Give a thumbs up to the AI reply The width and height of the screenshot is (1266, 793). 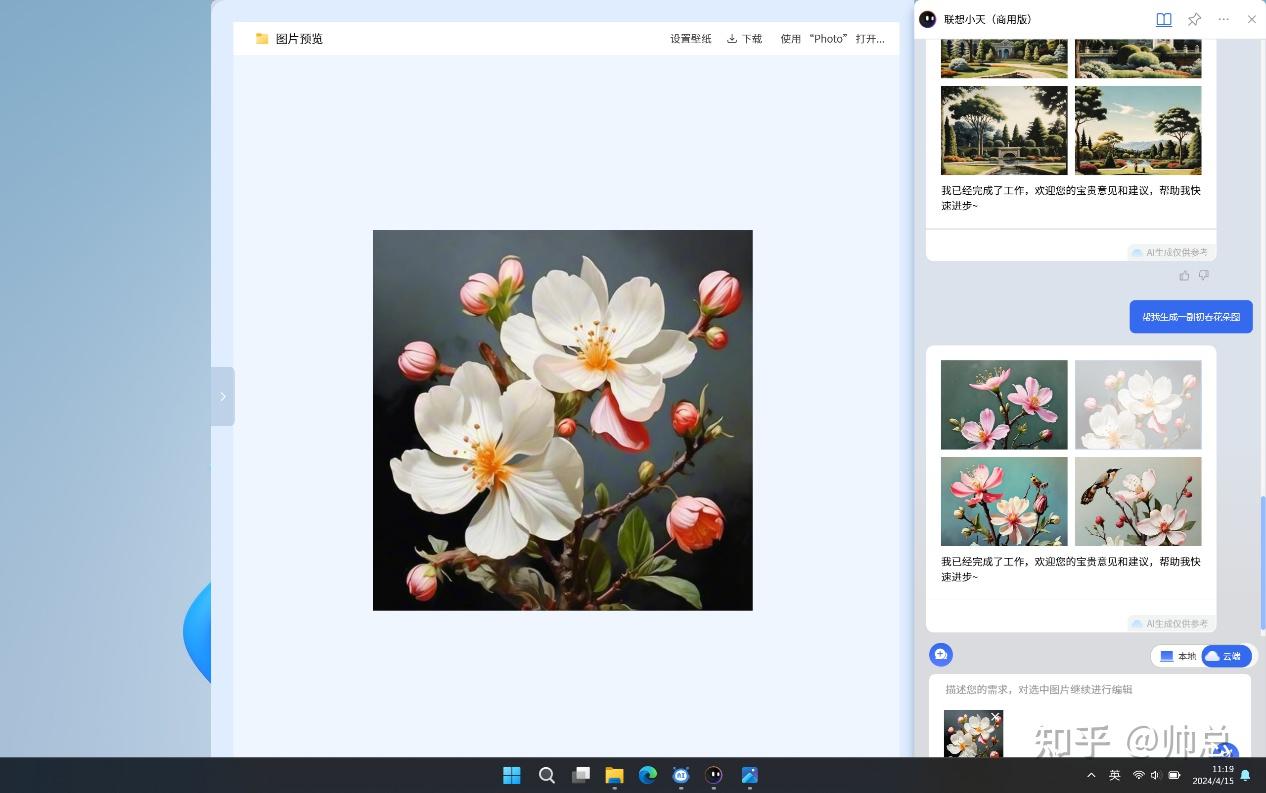tap(1184, 275)
